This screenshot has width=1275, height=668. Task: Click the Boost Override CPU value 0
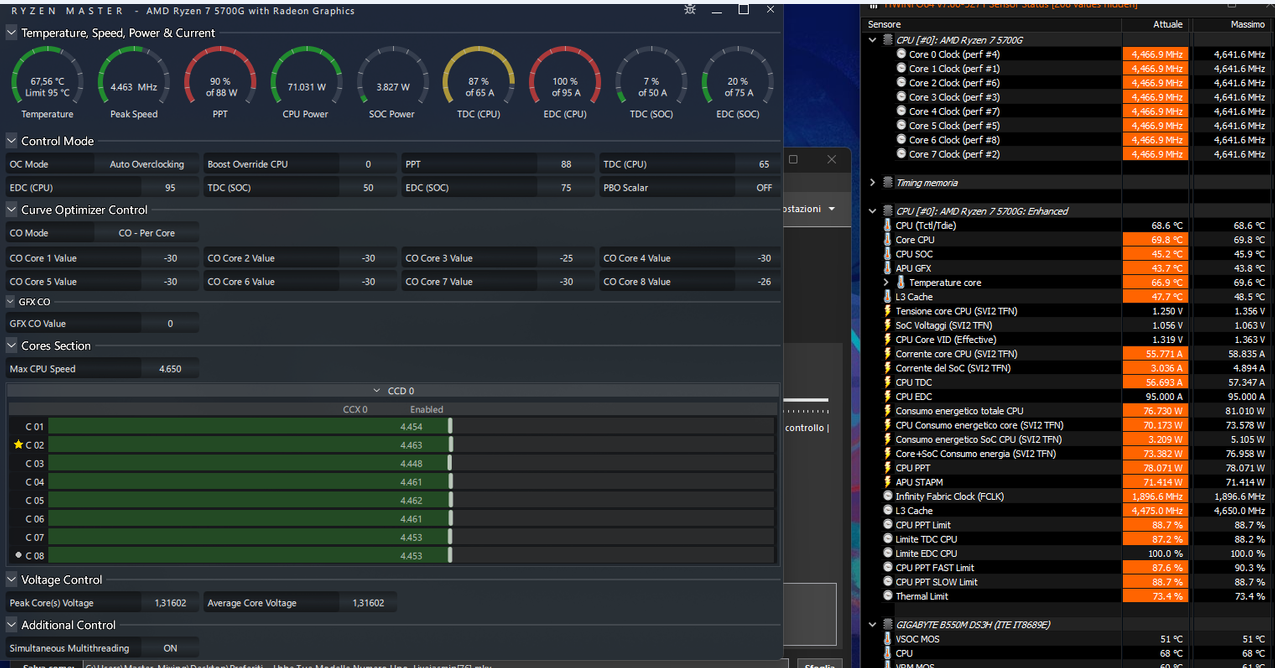coord(368,164)
